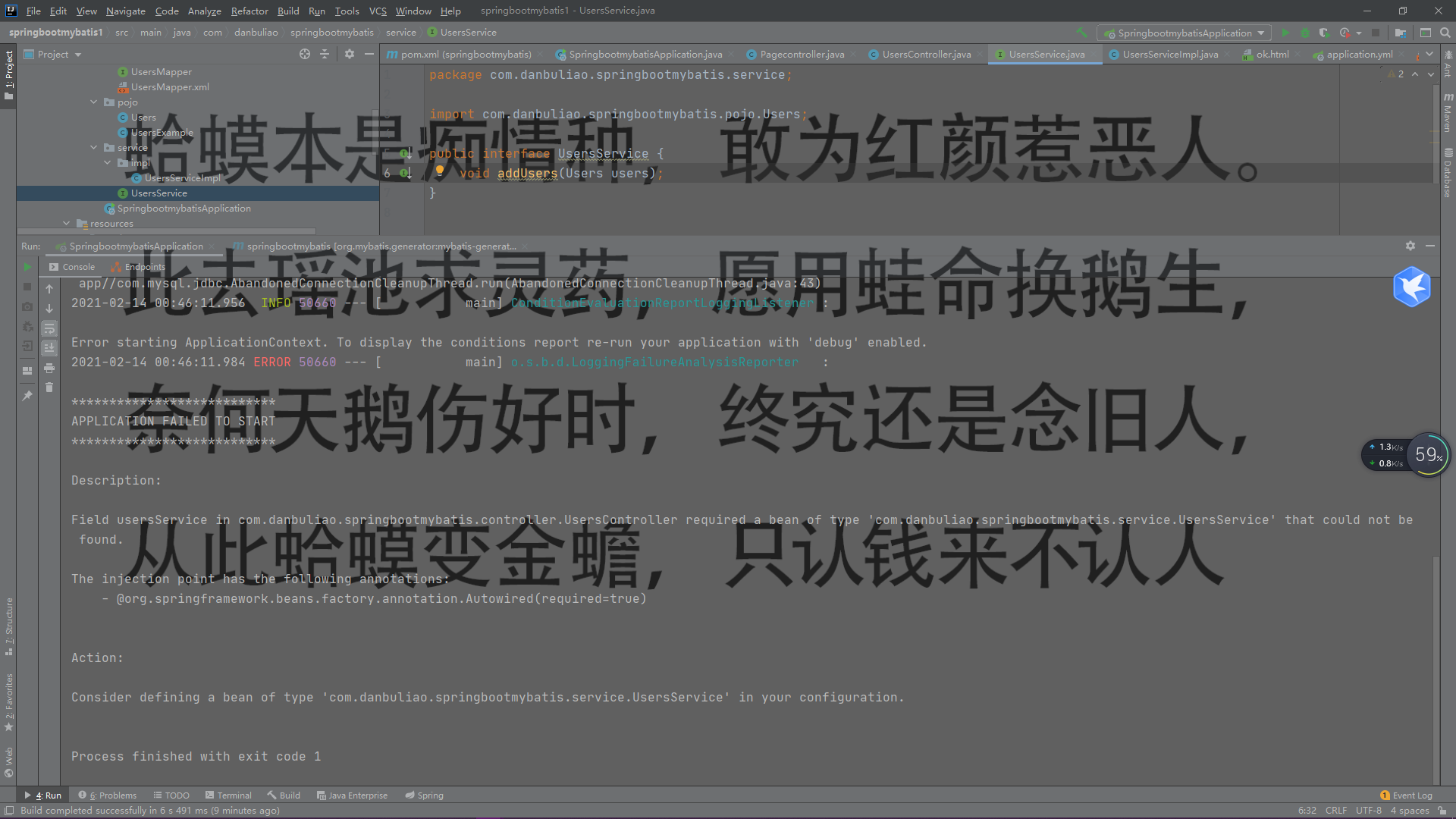Viewport: 1456px width, 819px height.
Task: Toggle the Favorites side tool window button
Action: click(8, 702)
